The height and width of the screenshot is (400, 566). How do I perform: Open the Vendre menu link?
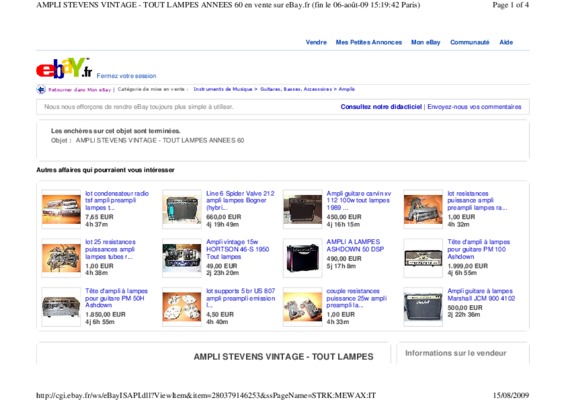pos(316,42)
